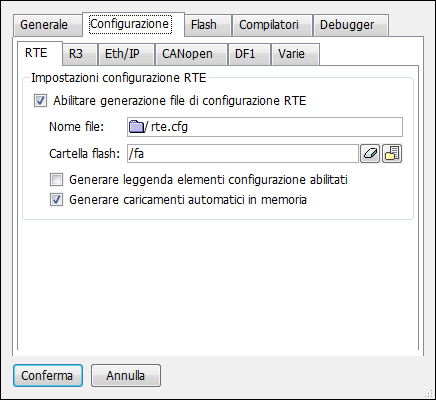The height and width of the screenshot is (400, 436).
Task: Click the Cartella flash: label
Action: click(x=85, y=154)
